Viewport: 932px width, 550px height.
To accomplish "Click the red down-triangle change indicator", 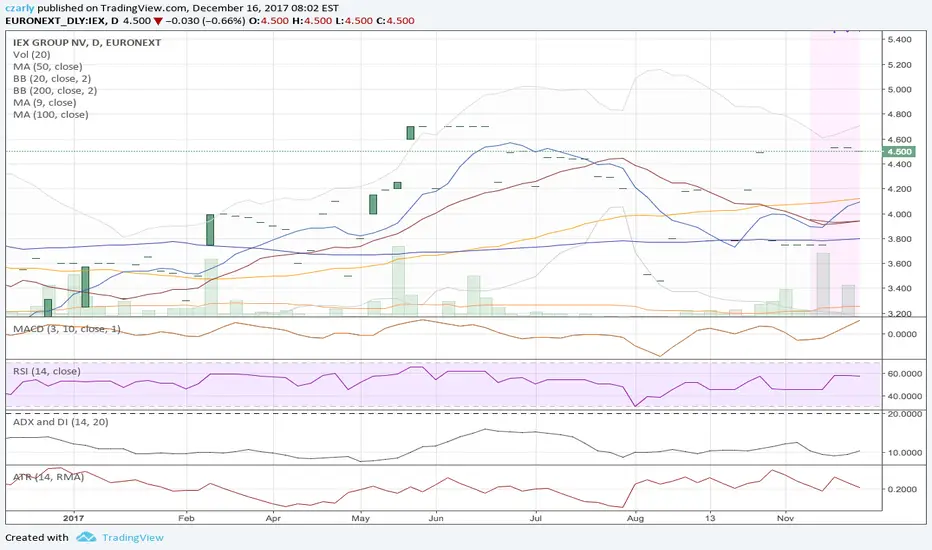I will [158, 21].
